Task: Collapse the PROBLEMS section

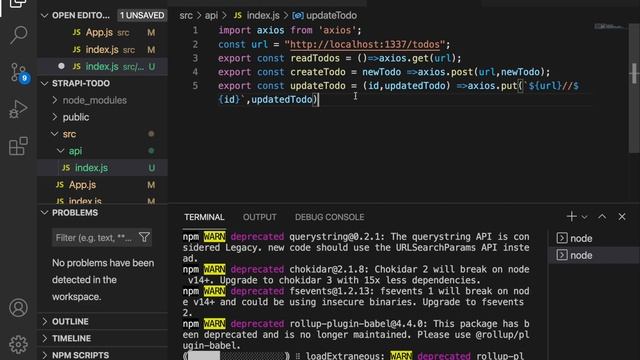Action: coord(44,213)
